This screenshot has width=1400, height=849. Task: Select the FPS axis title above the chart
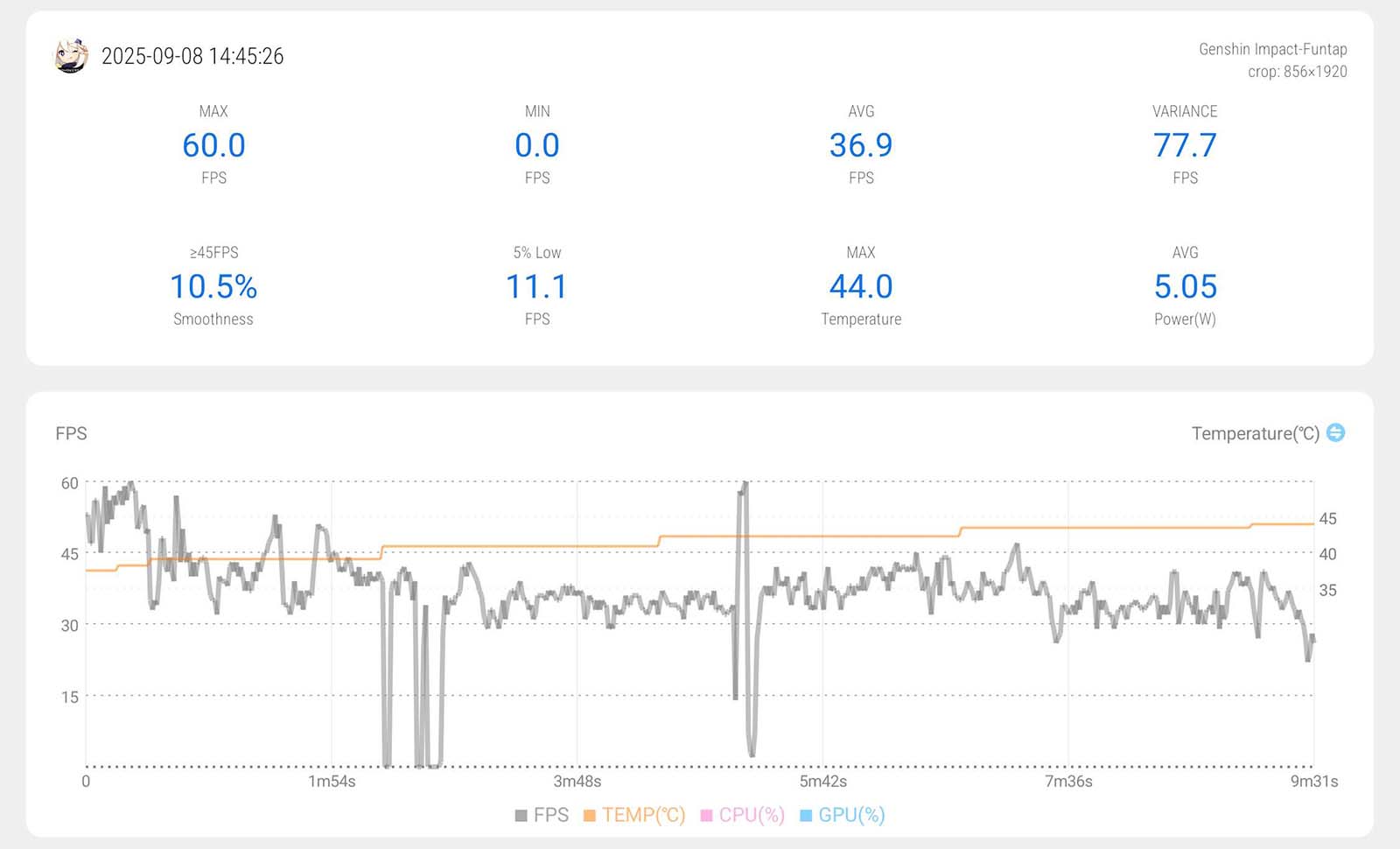[71, 433]
